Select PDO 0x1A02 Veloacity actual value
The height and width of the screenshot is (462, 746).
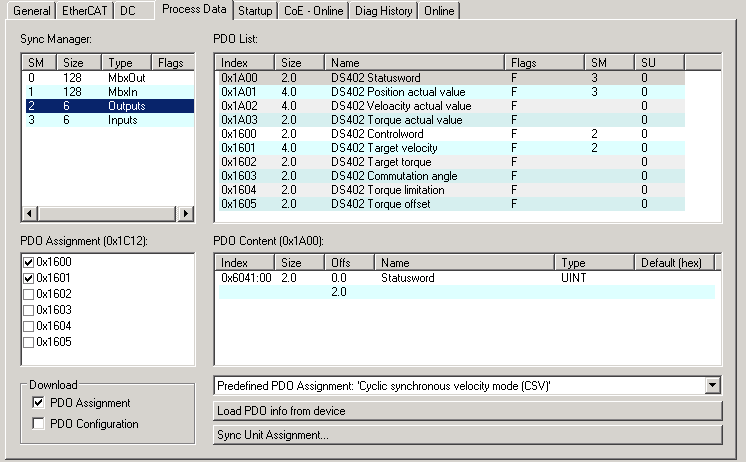click(452, 106)
